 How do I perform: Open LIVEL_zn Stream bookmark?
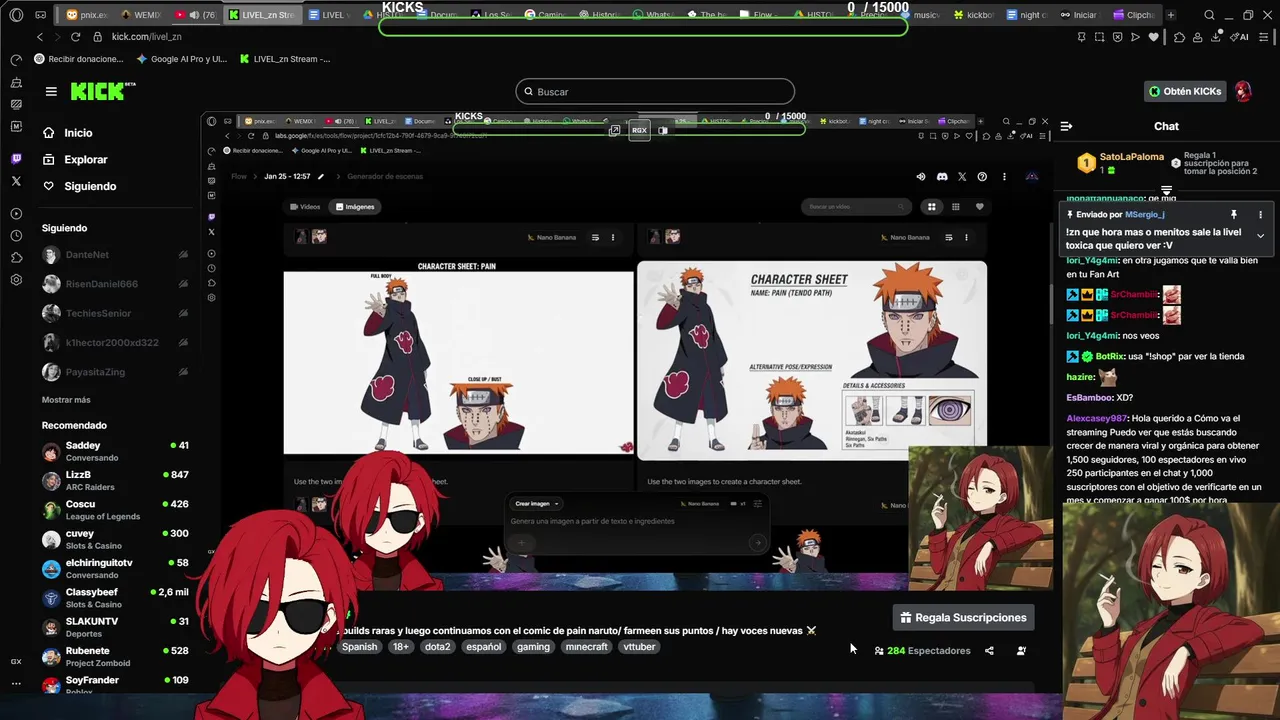(x=285, y=59)
